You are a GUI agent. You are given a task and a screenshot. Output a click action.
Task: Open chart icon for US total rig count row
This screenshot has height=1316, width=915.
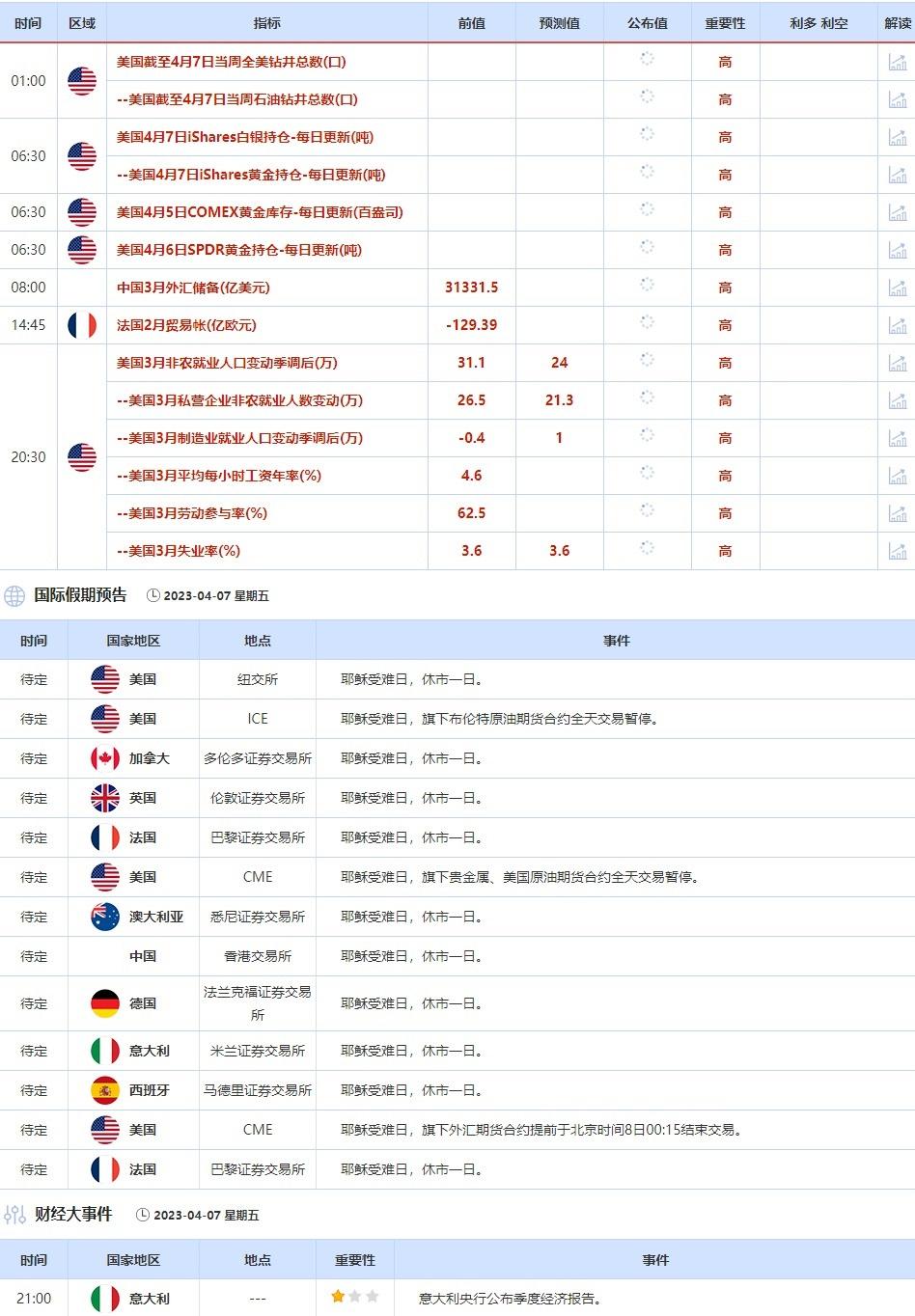coord(897,62)
